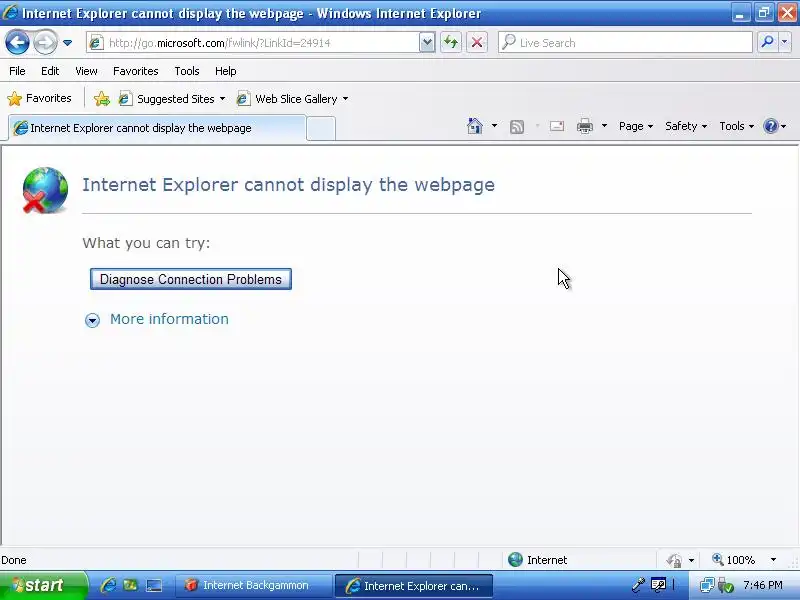The image size is (800, 600).
Task: Open the Help menu
Action: pos(226,71)
